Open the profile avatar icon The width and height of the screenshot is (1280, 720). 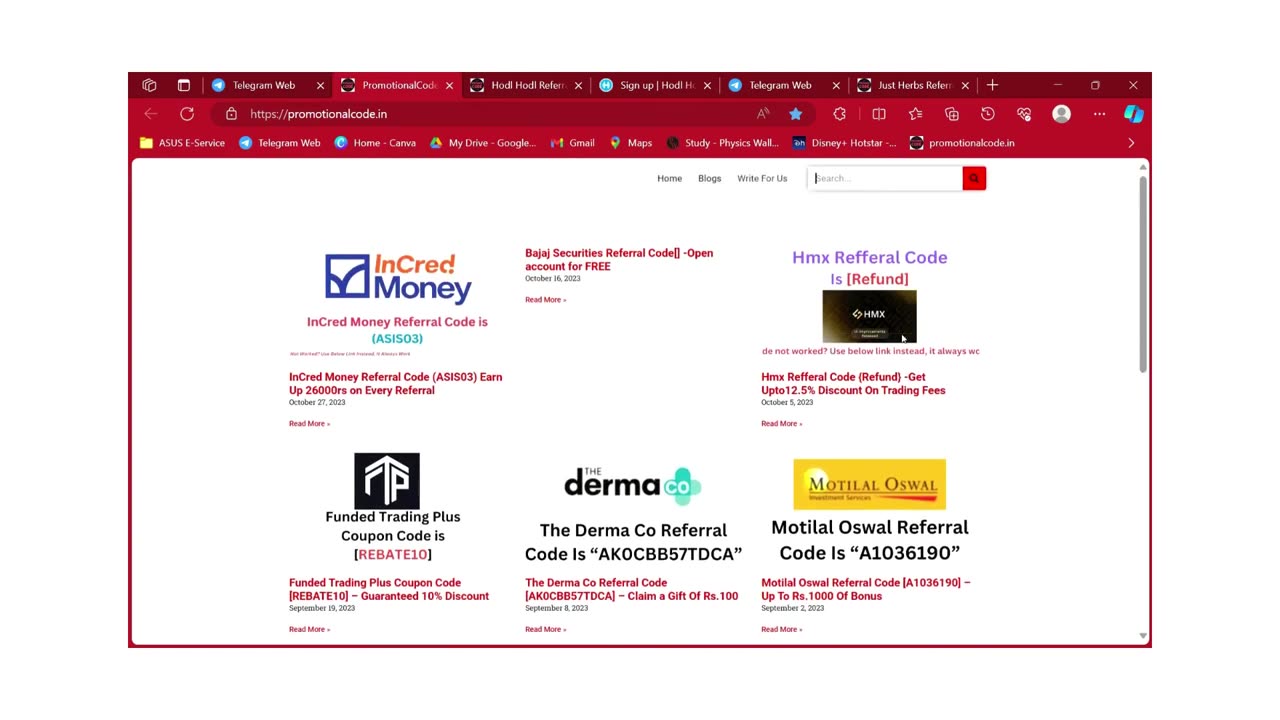pos(1062,114)
